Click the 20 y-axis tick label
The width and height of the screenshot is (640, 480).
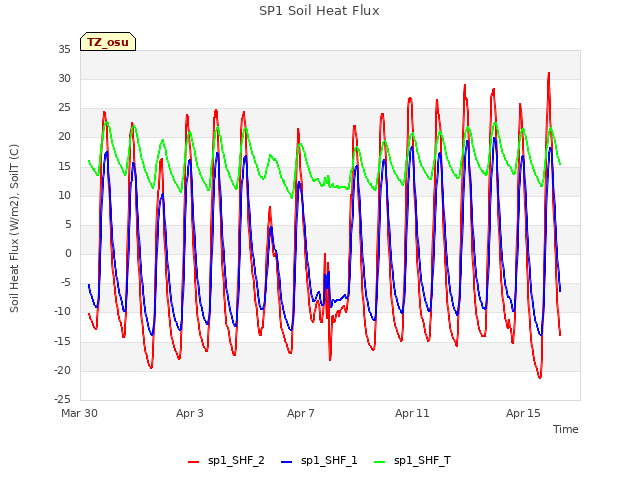click(x=64, y=137)
